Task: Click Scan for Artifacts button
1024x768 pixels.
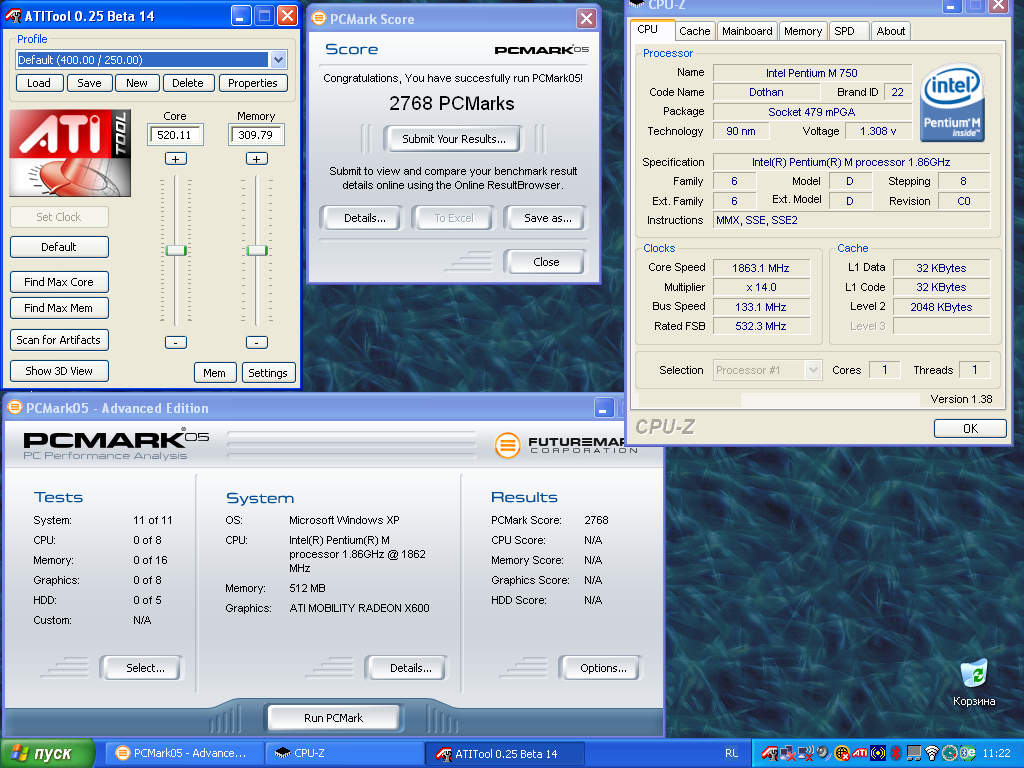Action: [59, 340]
